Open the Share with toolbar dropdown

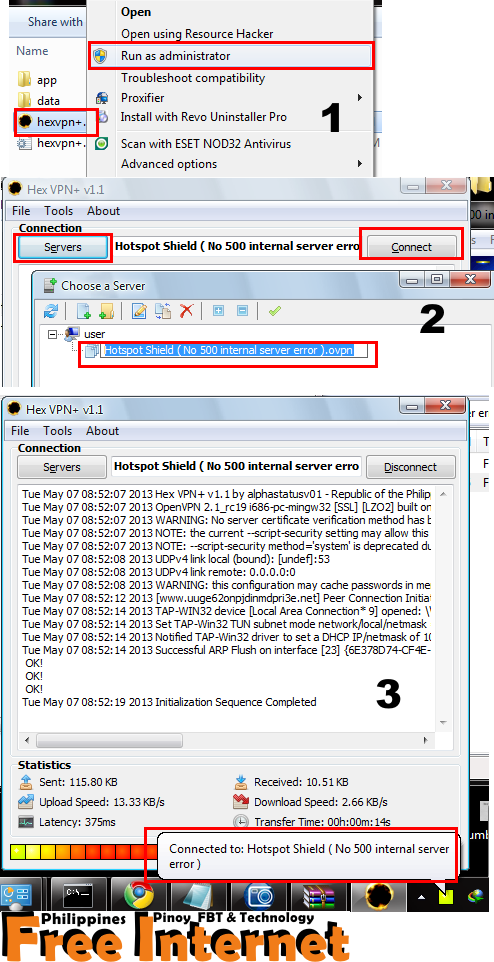click(54, 22)
